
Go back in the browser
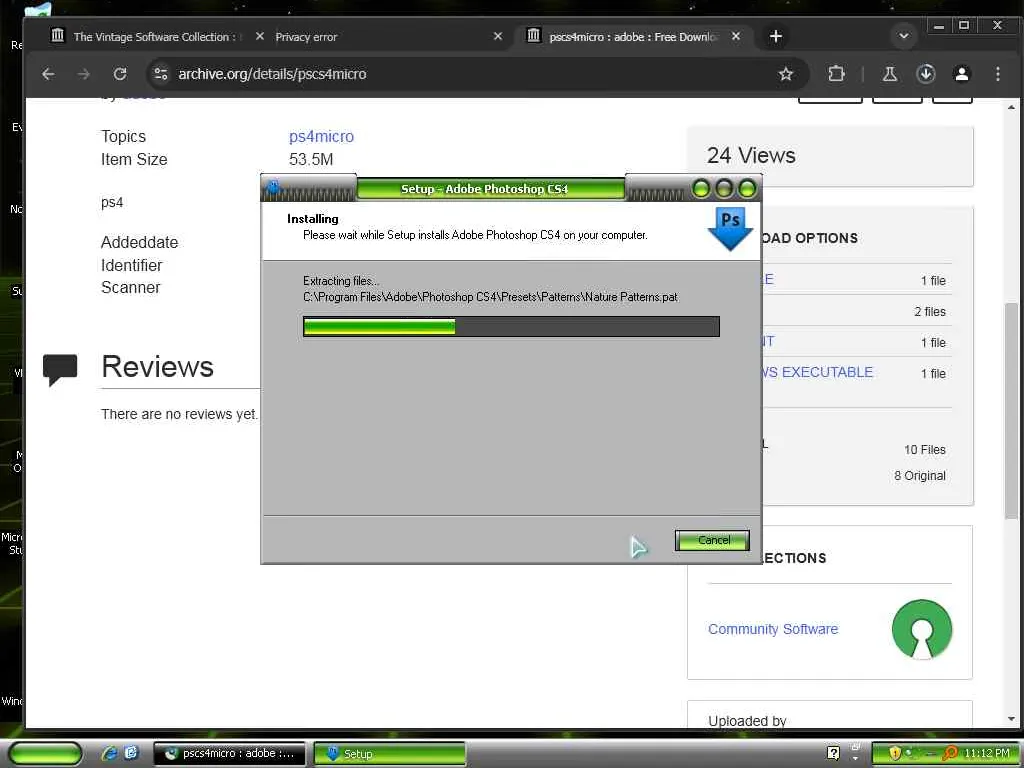[48, 74]
